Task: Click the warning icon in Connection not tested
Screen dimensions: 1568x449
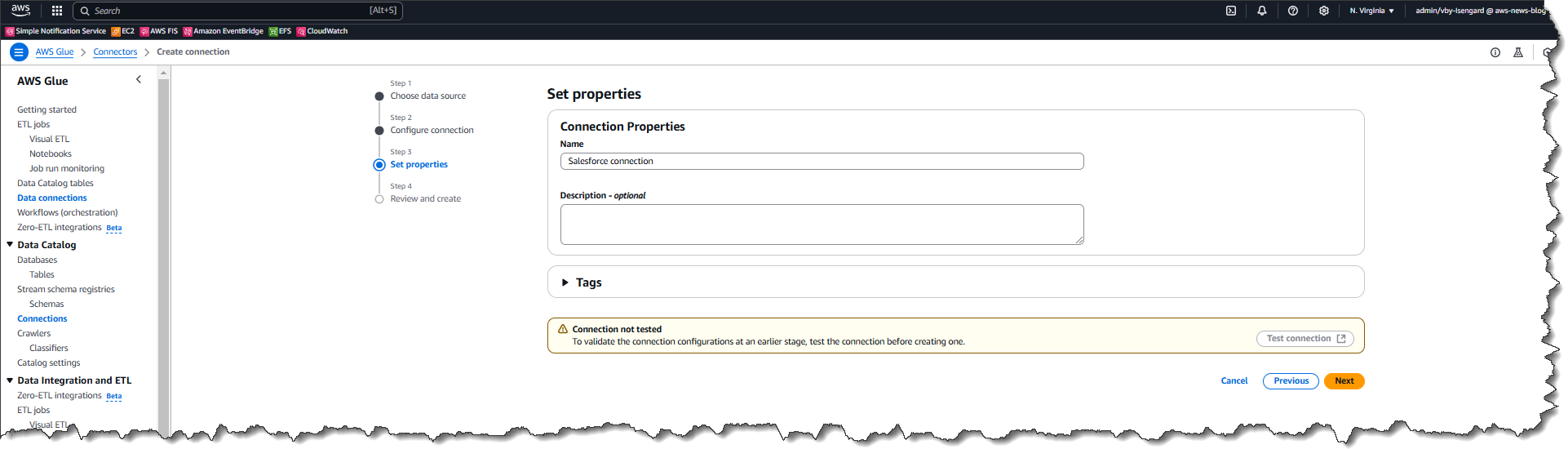Action: (x=563, y=329)
